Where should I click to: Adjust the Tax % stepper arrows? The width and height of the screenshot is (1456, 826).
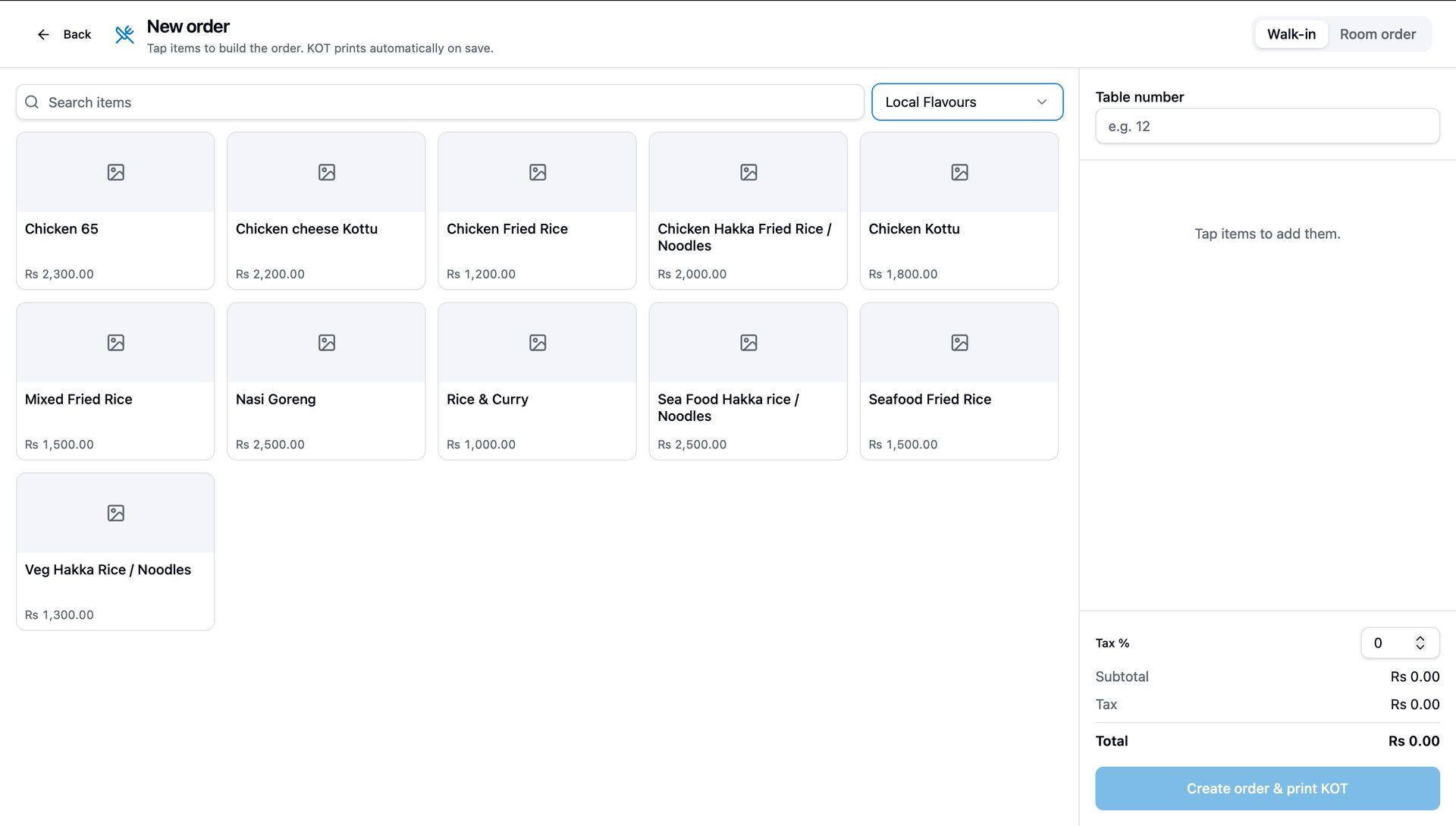tap(1420, 643)
